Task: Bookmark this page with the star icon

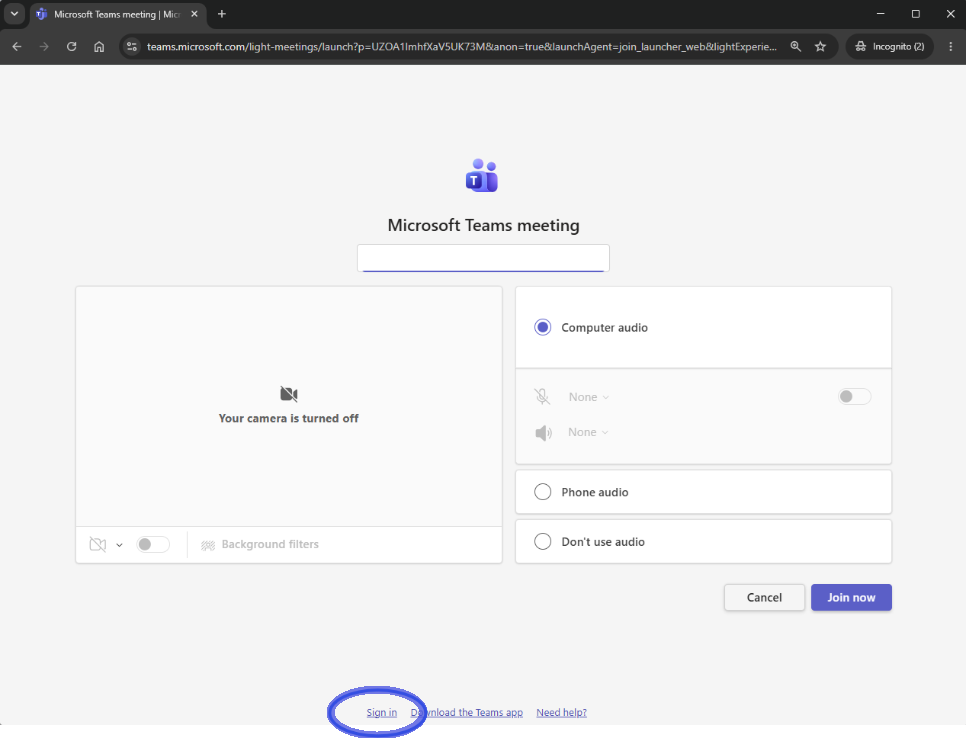Action: pos(821,47)
